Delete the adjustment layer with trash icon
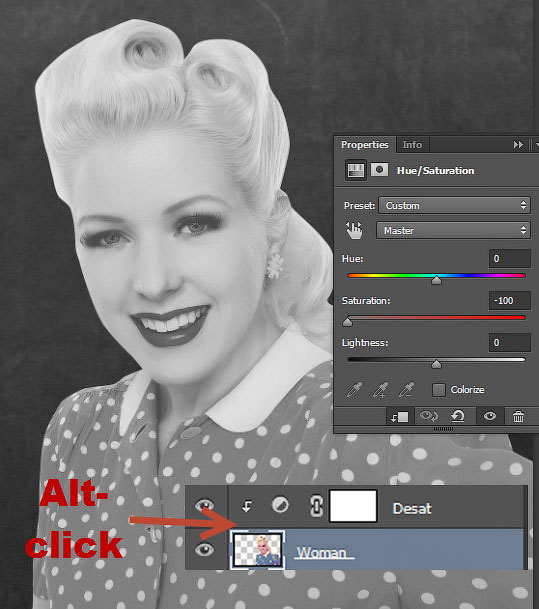 point(518,417)
